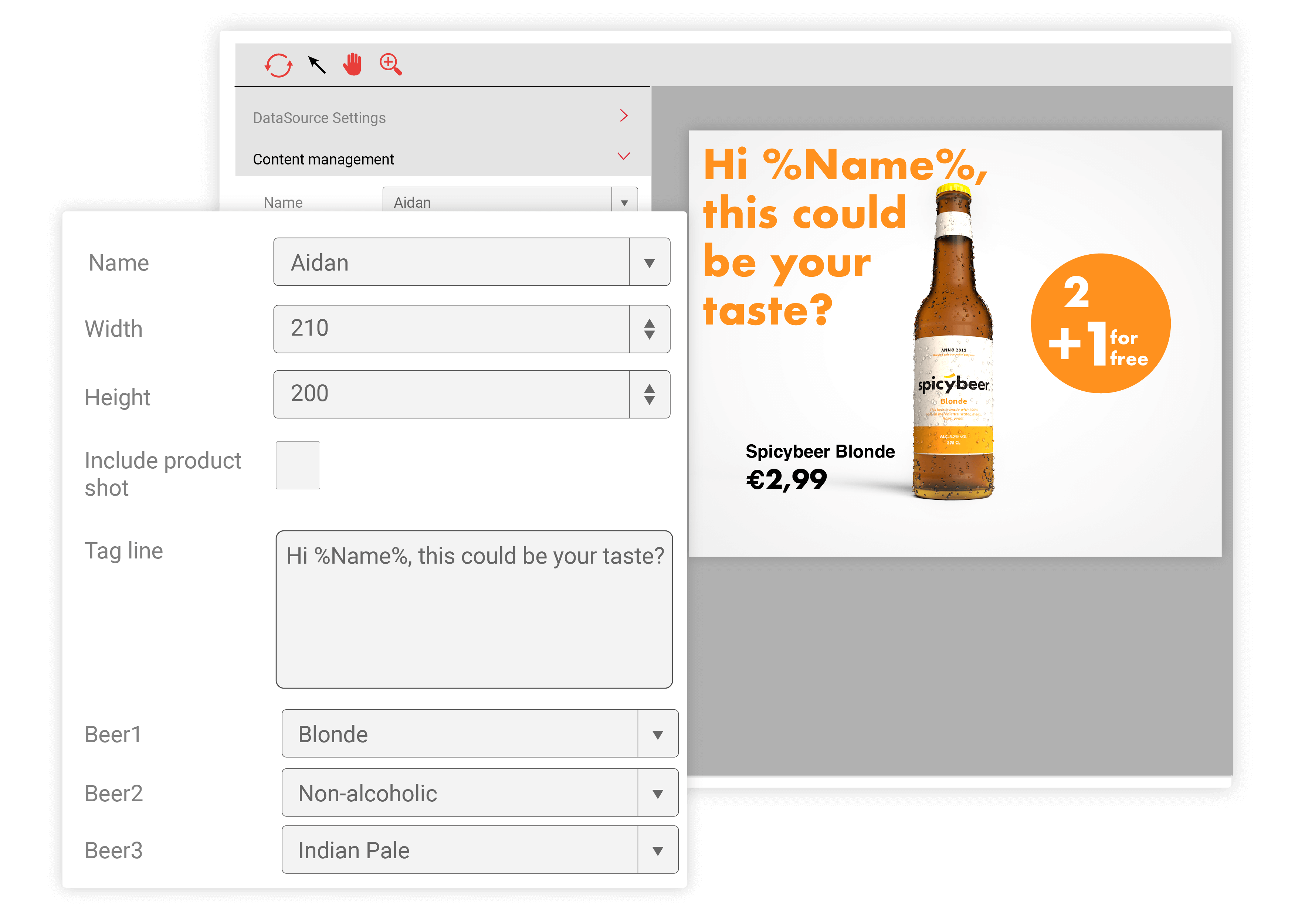Expand the DataSource Settings section

click(x=624, y=116)
